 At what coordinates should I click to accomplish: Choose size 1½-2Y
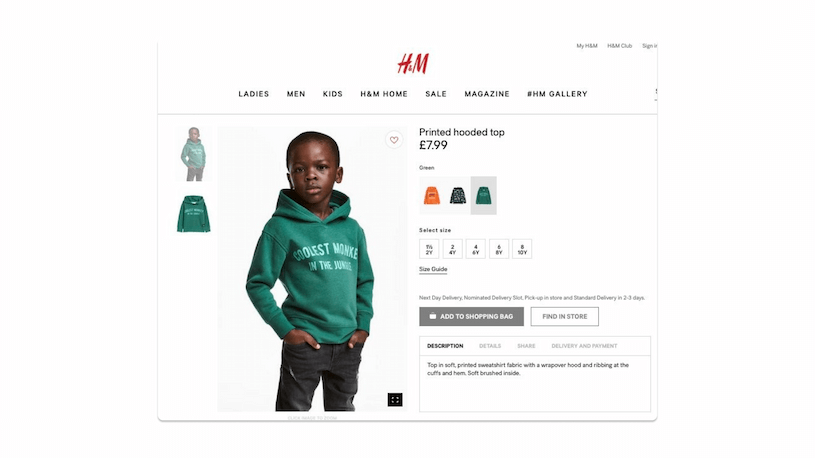pos(429,249)
